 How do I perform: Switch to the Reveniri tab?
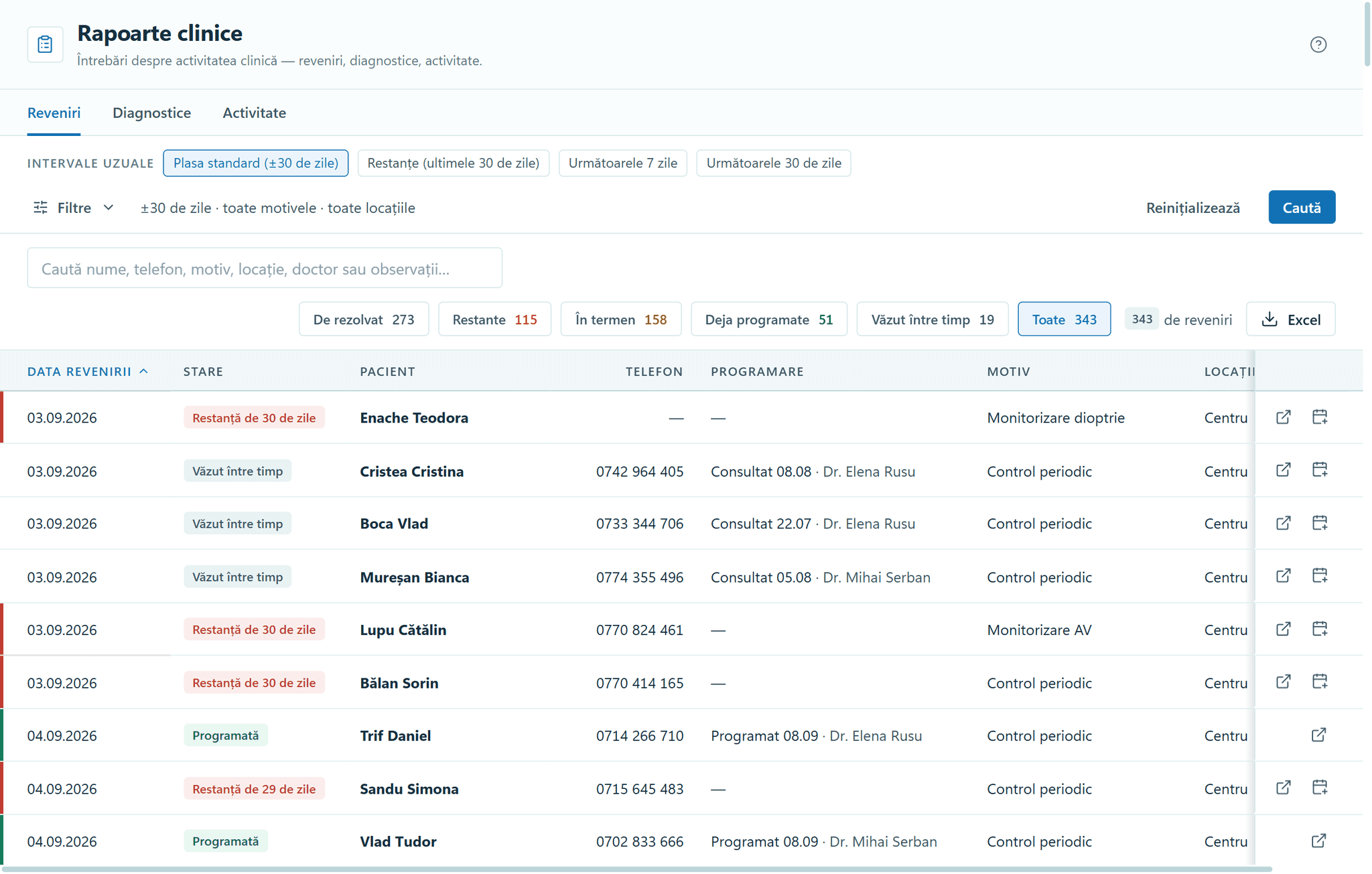coord(54,113)
